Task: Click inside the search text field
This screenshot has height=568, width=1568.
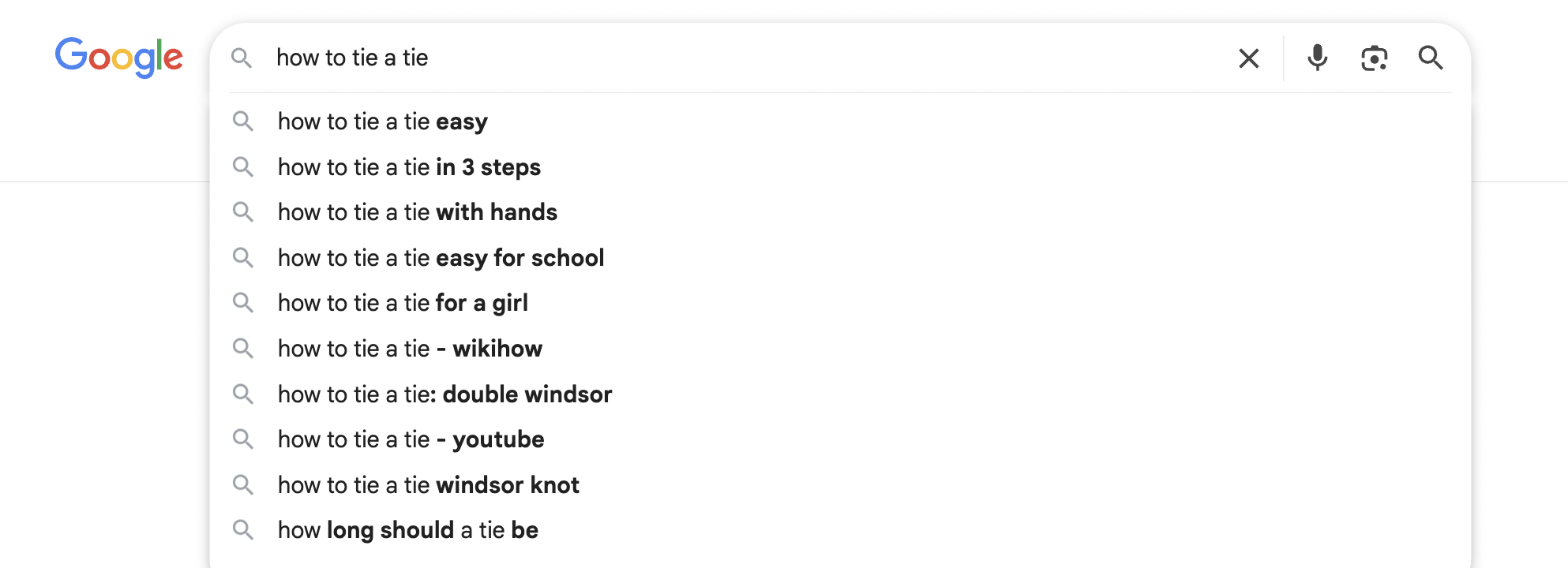Action: [x=711, y=58]
